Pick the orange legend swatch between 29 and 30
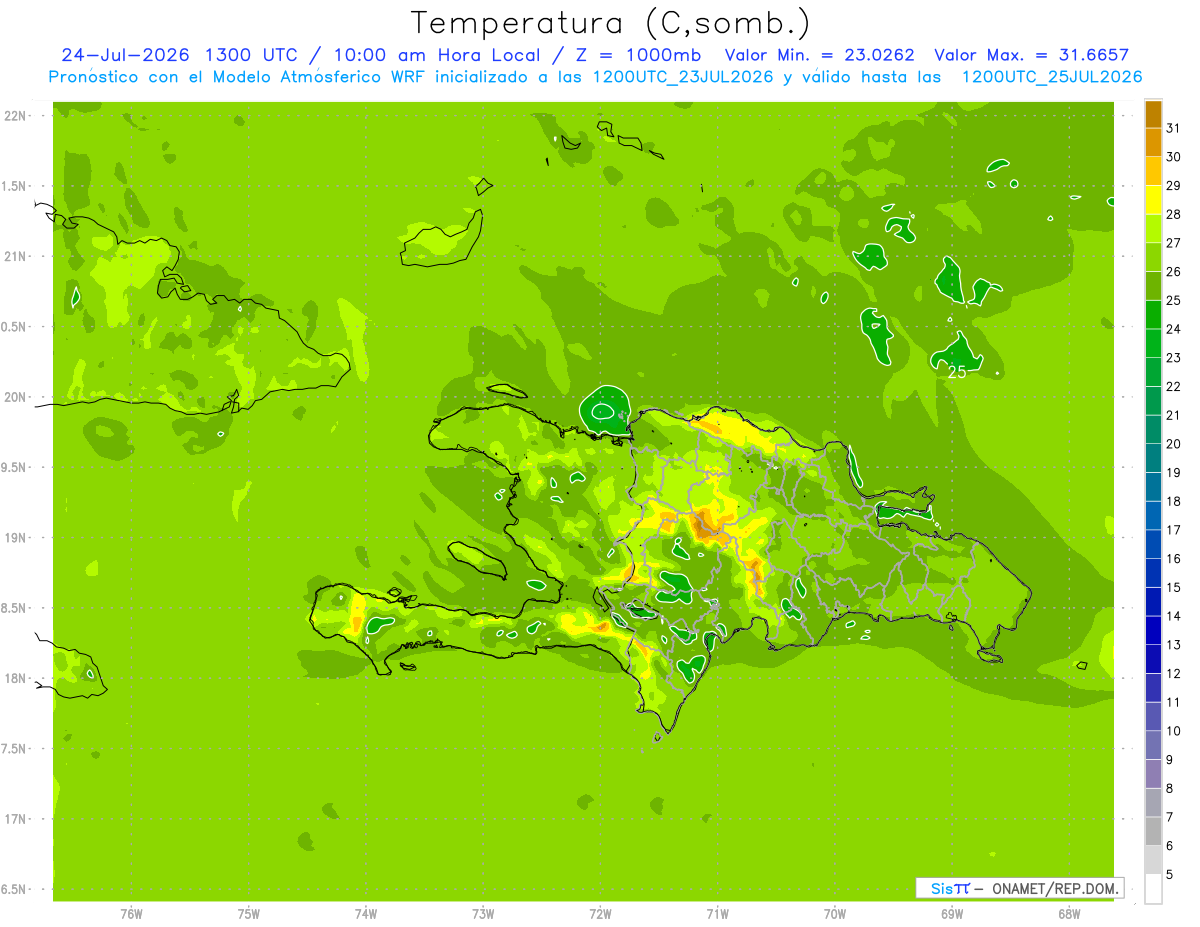Screen dimensions: 1200x927 (1153, 172)
